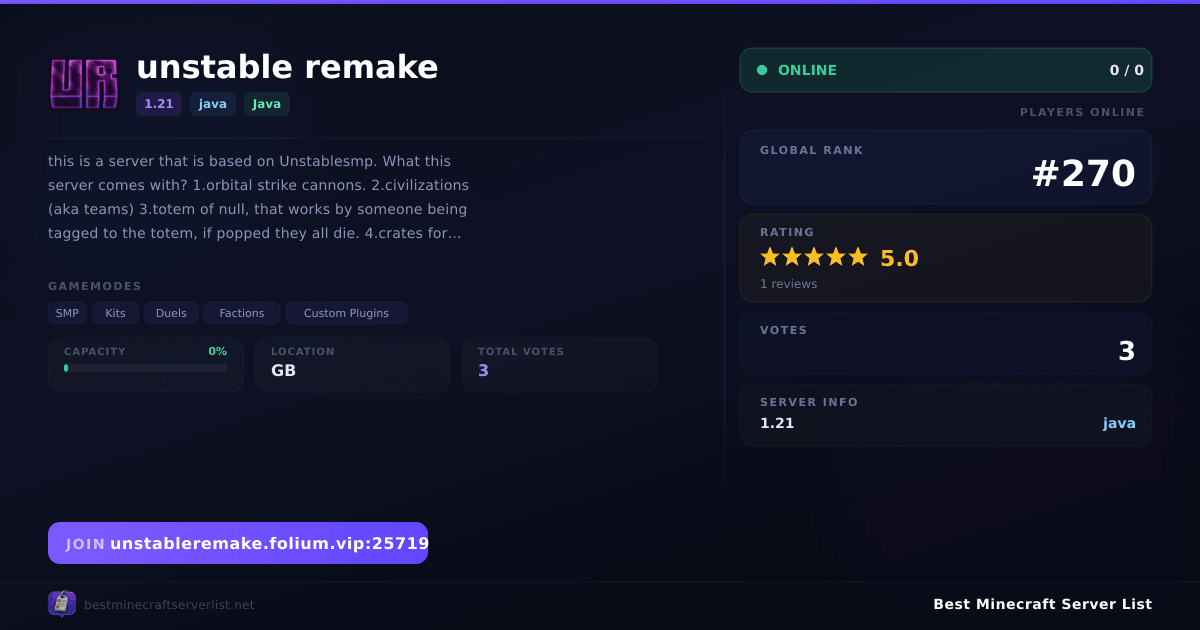
Task: Click the green capitalized Java badge
Action: pos(267,104)
